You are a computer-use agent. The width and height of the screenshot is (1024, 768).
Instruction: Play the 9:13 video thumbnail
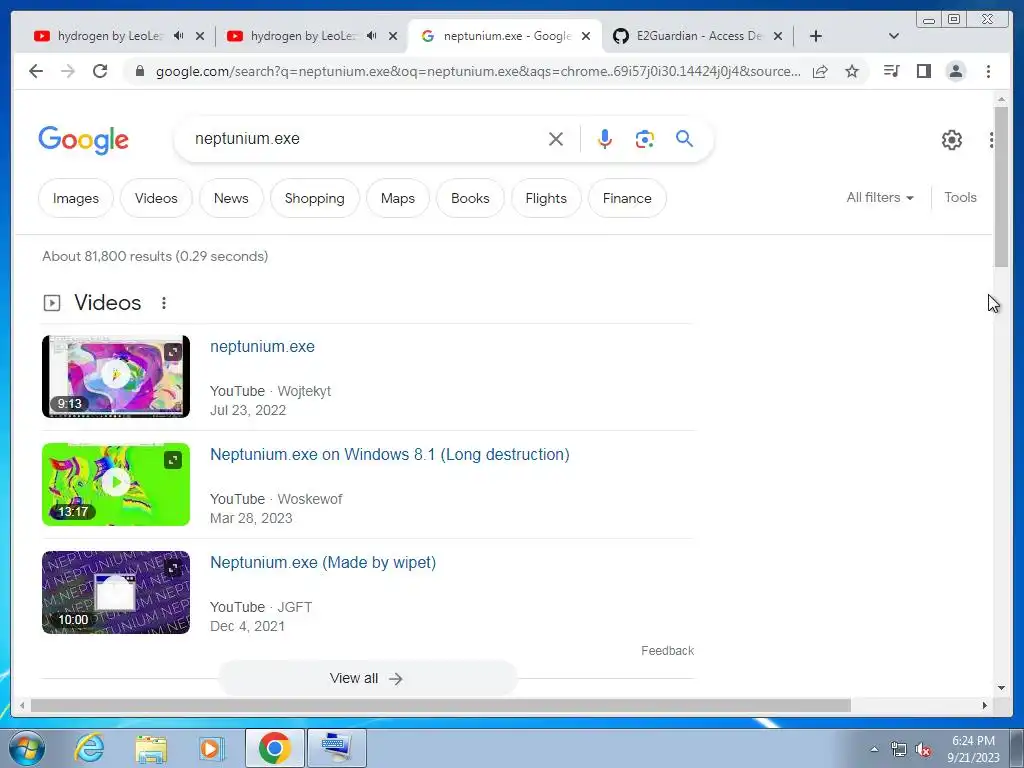116,376
